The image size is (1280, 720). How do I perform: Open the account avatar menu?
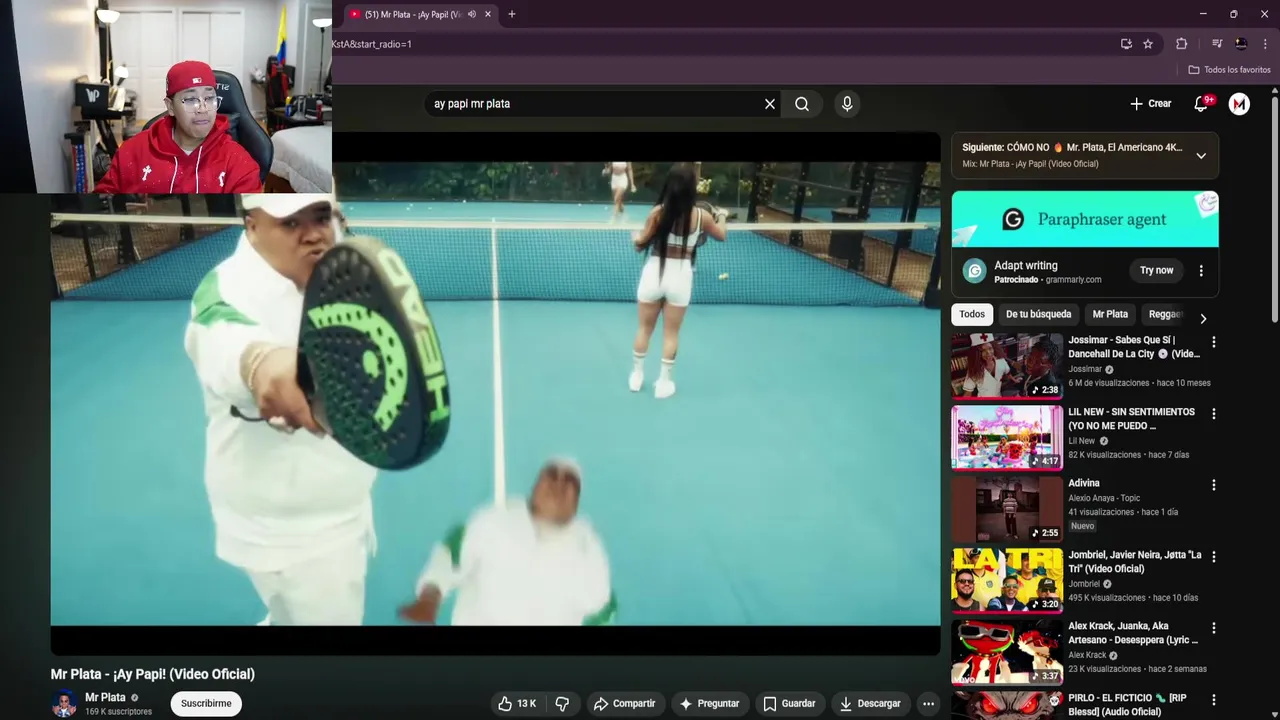coord(1239,104)
